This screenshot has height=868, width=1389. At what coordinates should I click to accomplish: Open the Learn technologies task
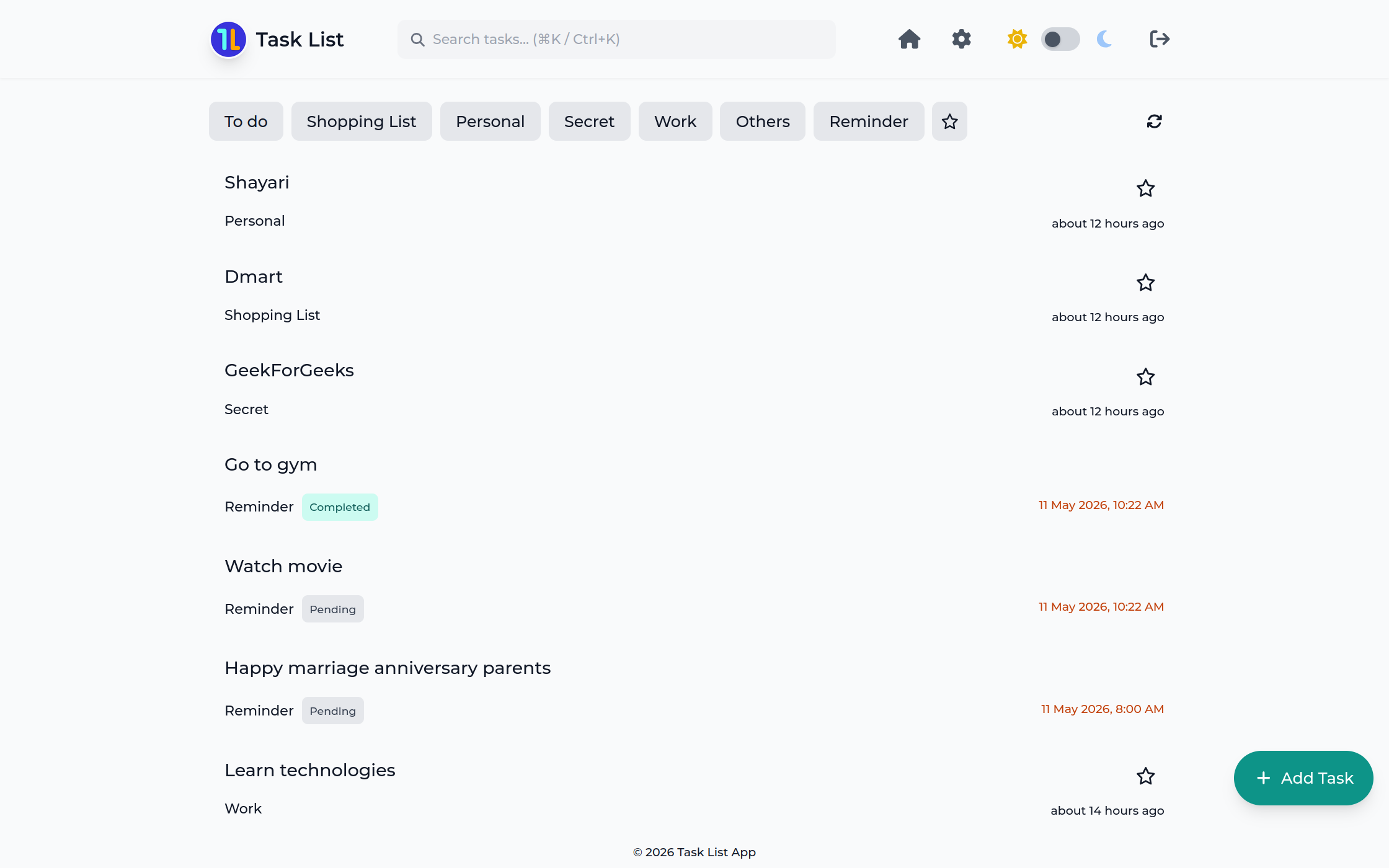(x=310, y=770)
